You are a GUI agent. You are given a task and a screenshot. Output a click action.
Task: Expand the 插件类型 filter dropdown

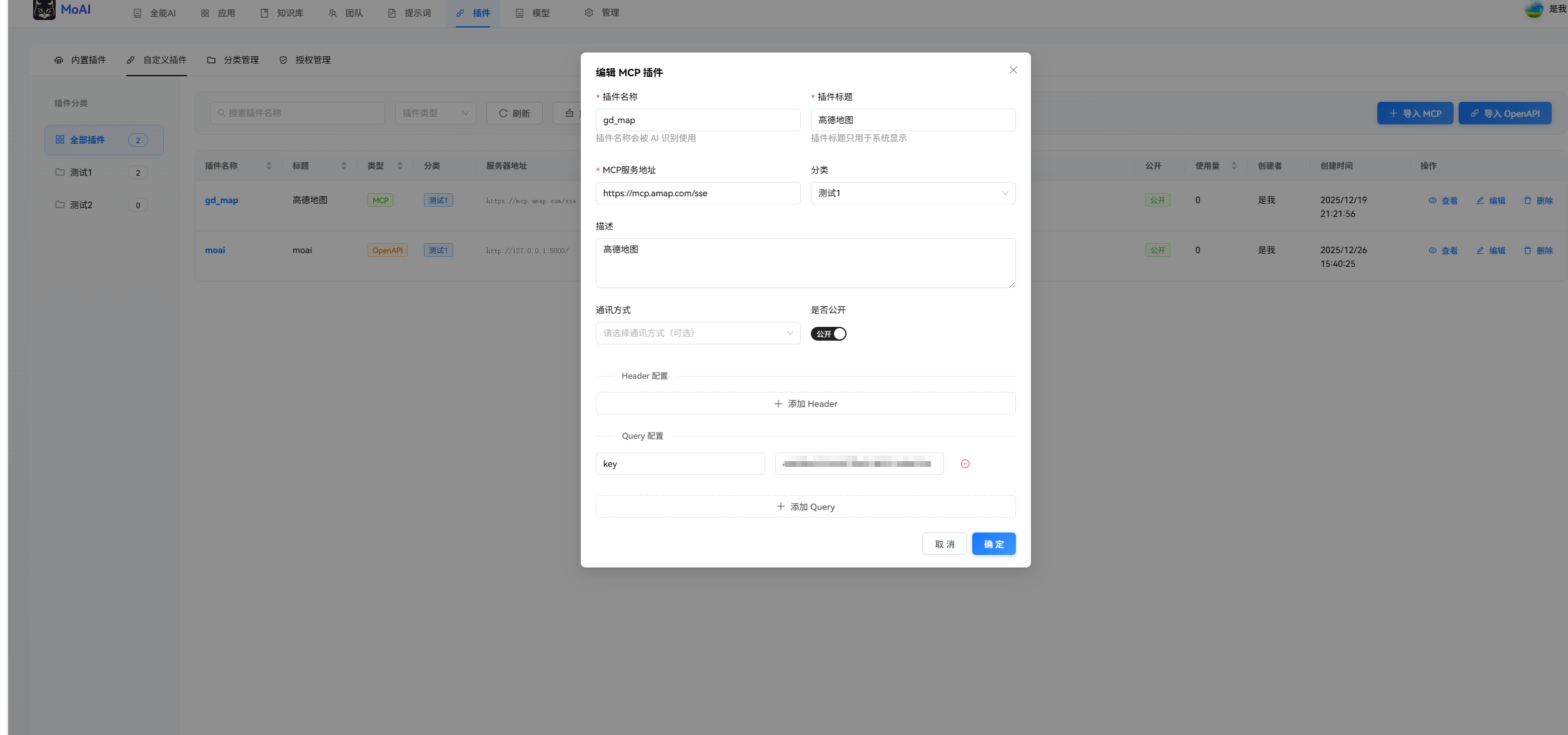[435, 113]
